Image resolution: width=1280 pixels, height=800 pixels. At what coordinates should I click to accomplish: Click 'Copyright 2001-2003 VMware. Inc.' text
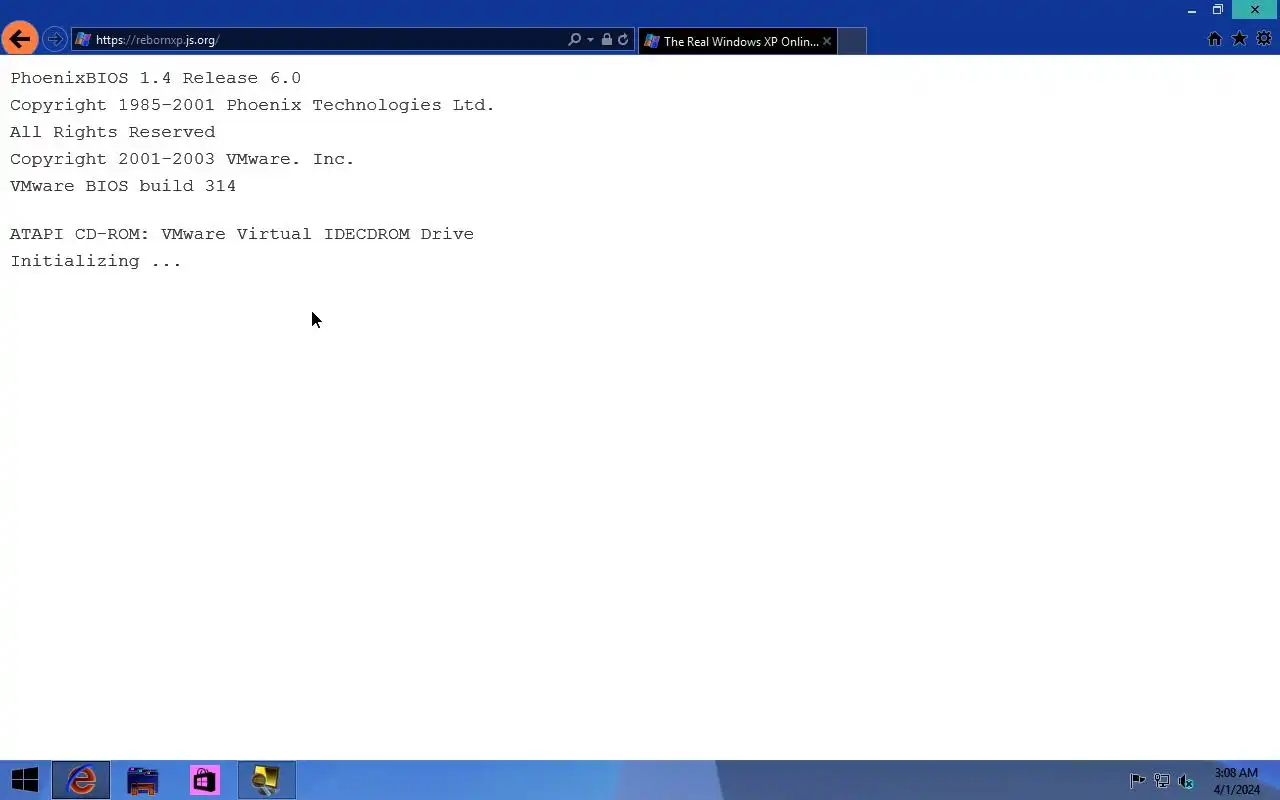[x=182, y=159]
